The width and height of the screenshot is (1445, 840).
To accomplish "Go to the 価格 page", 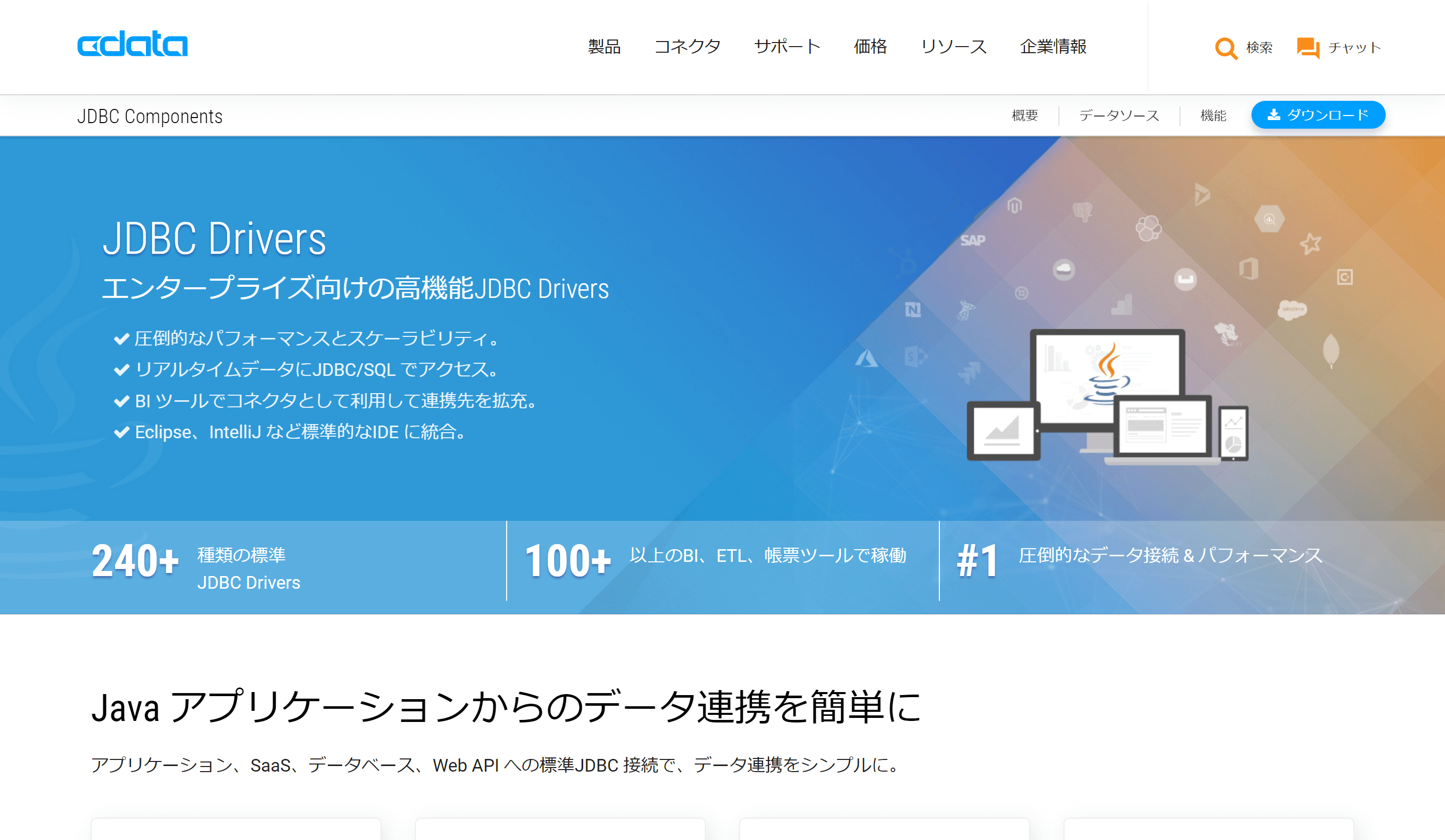I will 870,47.
